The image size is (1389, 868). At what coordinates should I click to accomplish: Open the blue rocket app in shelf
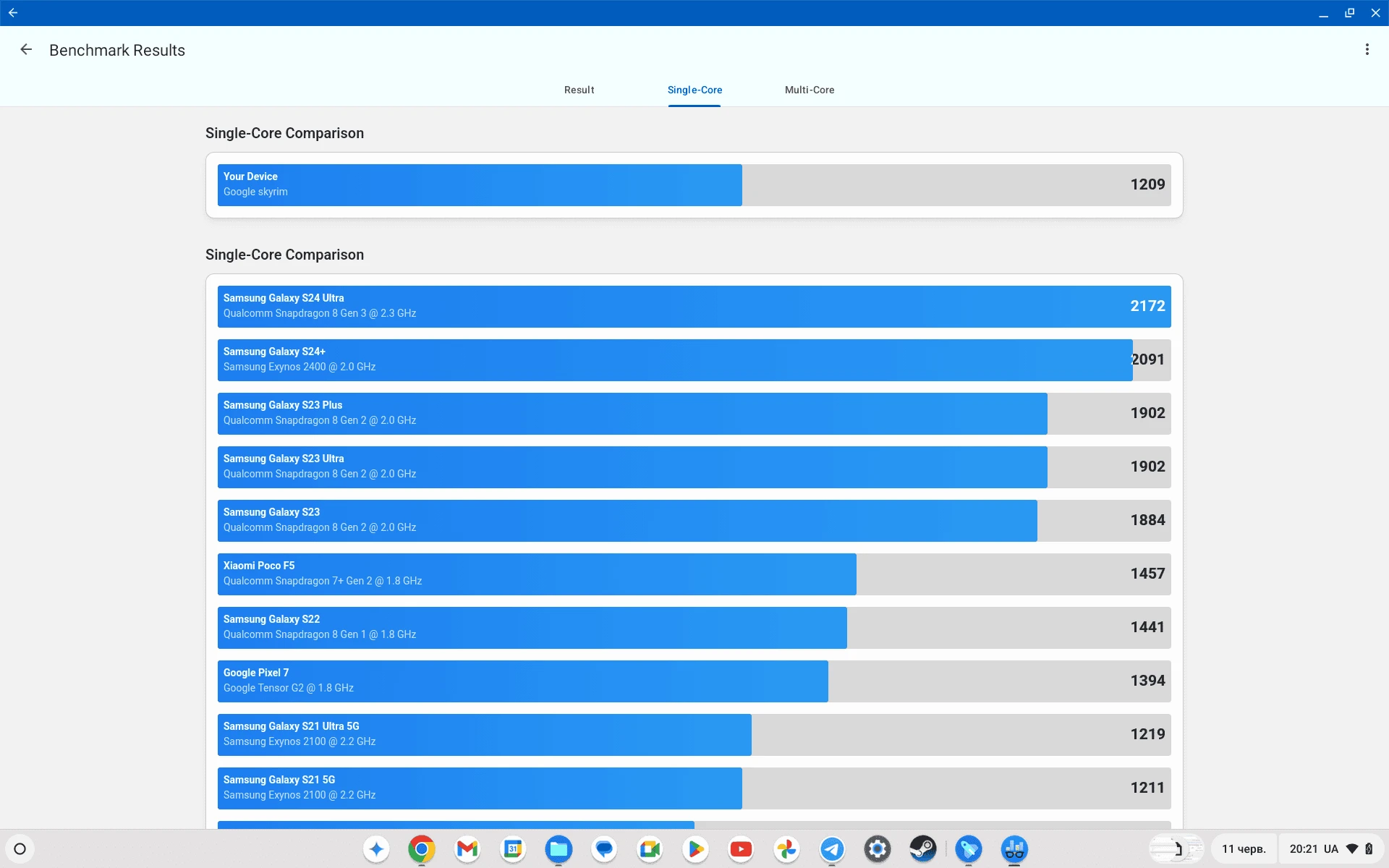click(x=969, y=849)
